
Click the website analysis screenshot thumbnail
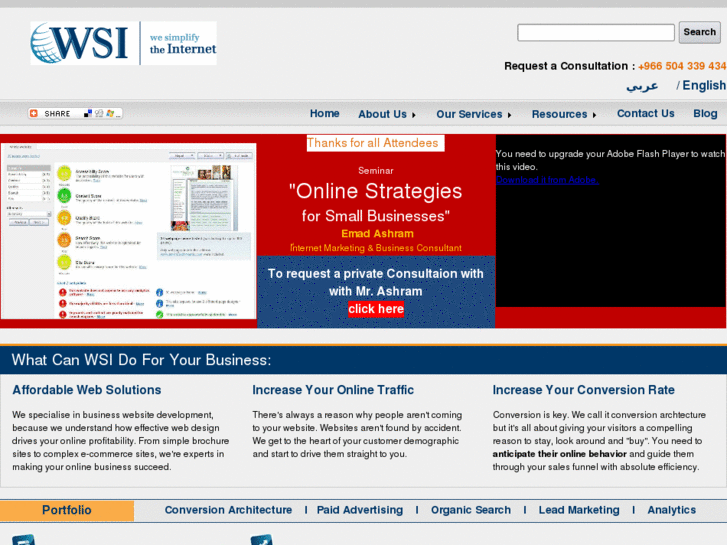tap(128, 231)
